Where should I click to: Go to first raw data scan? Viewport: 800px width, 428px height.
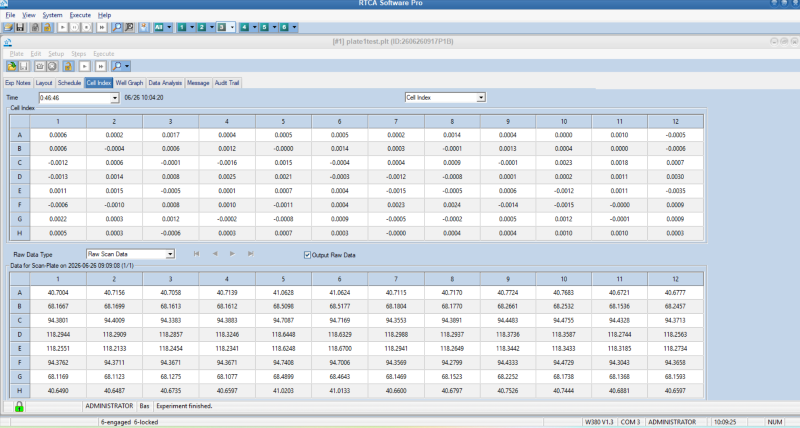pos(196,254)
